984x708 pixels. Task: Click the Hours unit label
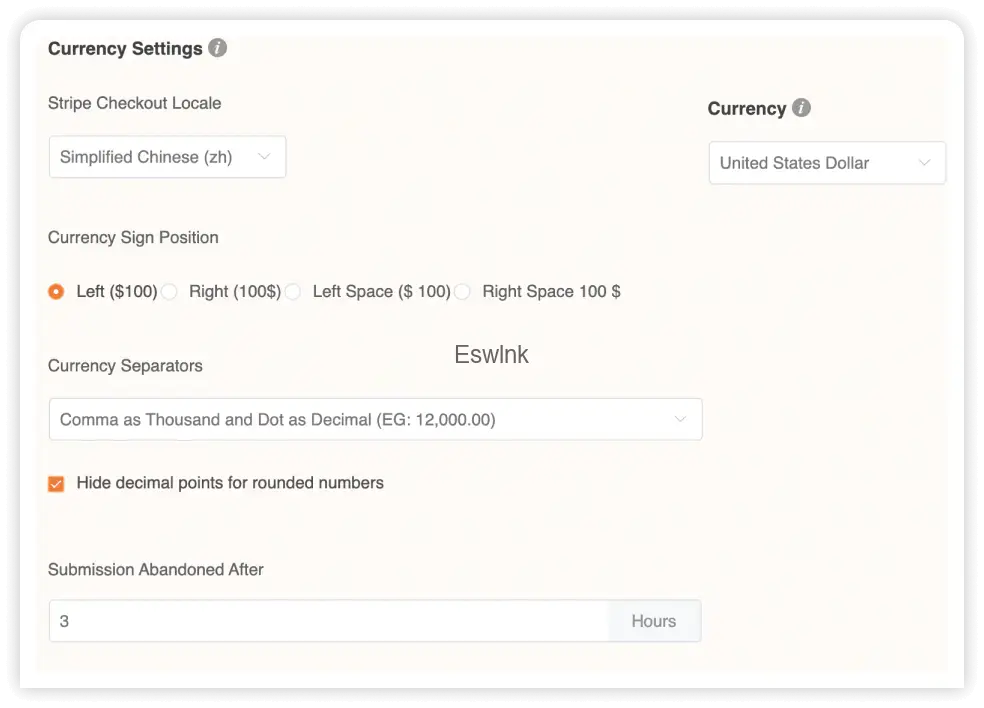pos(653,621)
